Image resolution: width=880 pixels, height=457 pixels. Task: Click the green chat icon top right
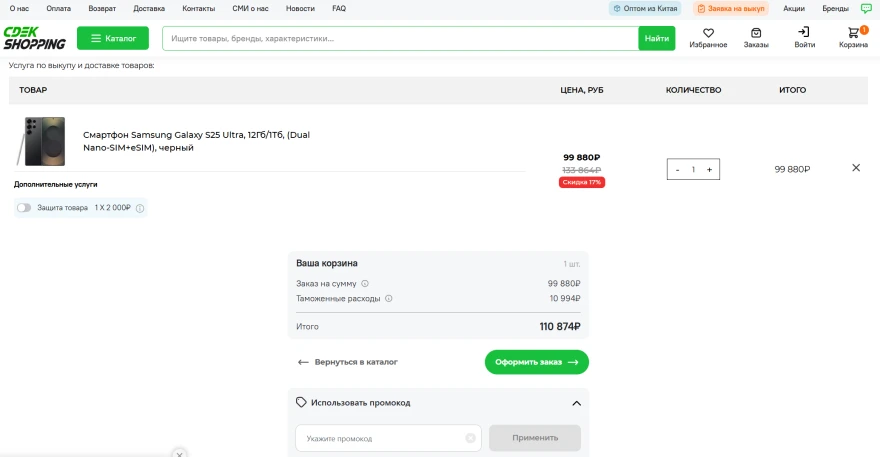pyautogui.click(x=866, y=8)
